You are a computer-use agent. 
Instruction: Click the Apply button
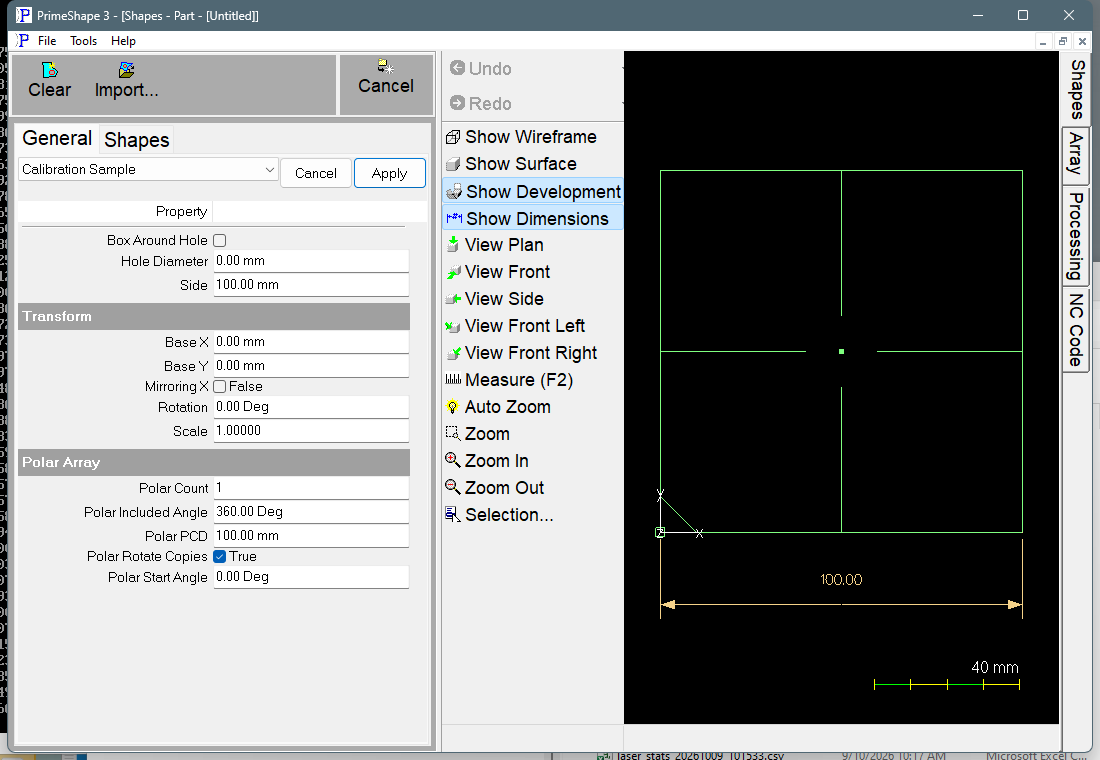click(389, 173)
